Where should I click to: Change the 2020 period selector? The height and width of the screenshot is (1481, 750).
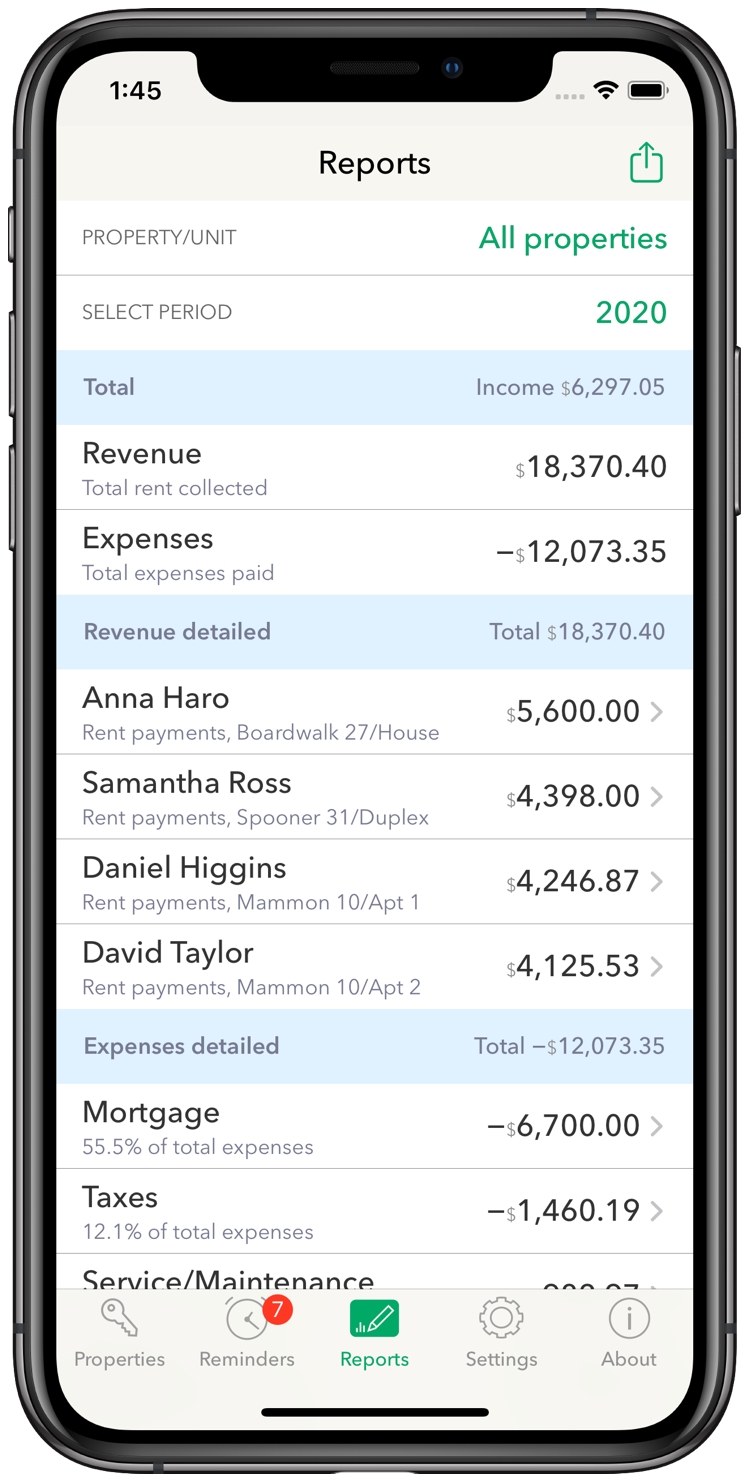point(631,312)
